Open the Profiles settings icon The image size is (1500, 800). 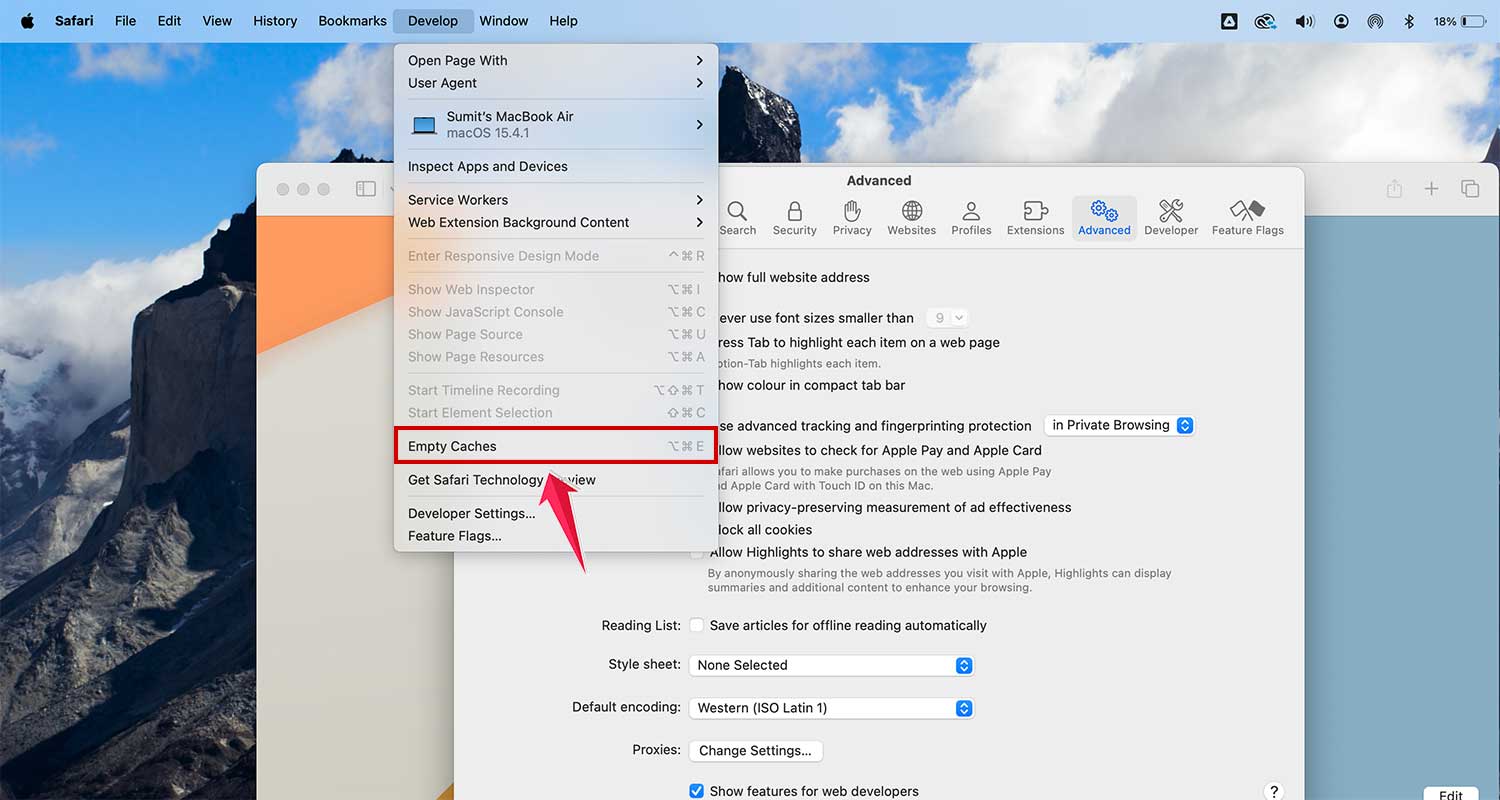point(971,218)
